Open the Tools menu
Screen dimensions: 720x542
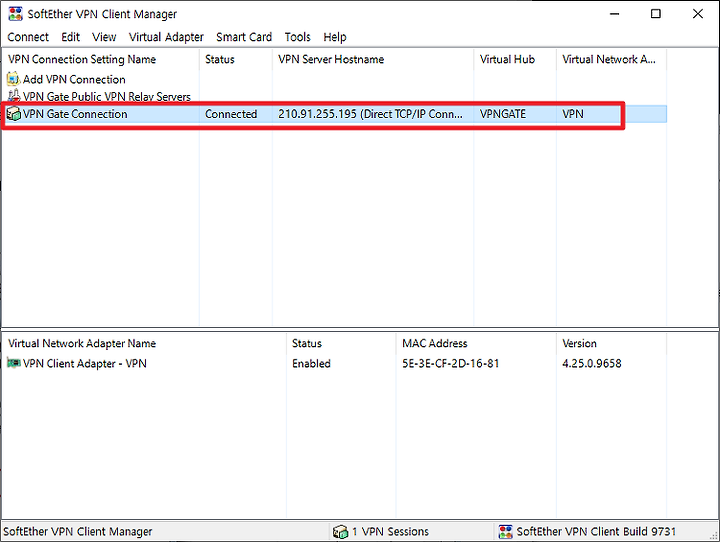point(298,37)
